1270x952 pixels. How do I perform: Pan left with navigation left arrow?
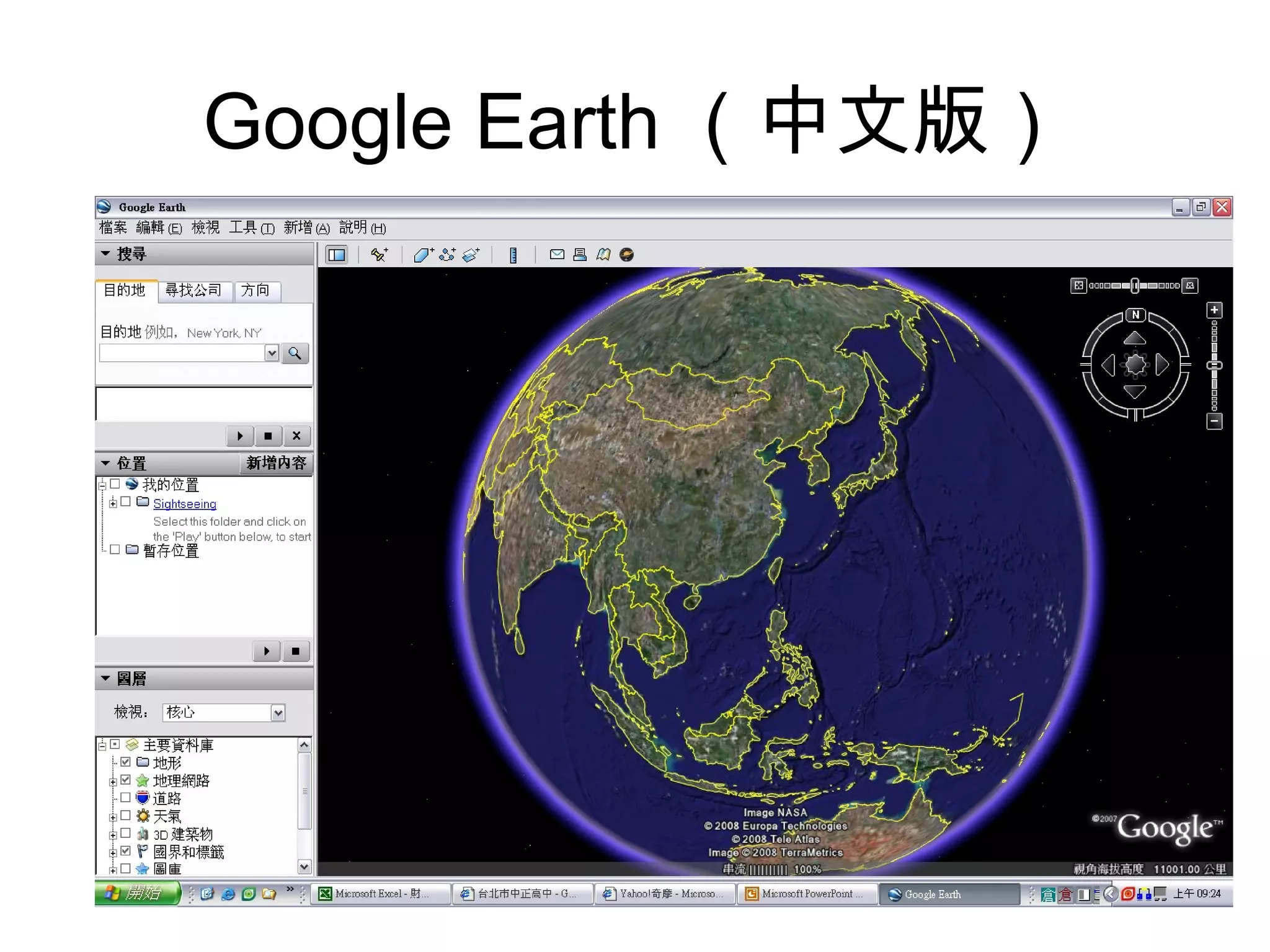(1108, 364)
